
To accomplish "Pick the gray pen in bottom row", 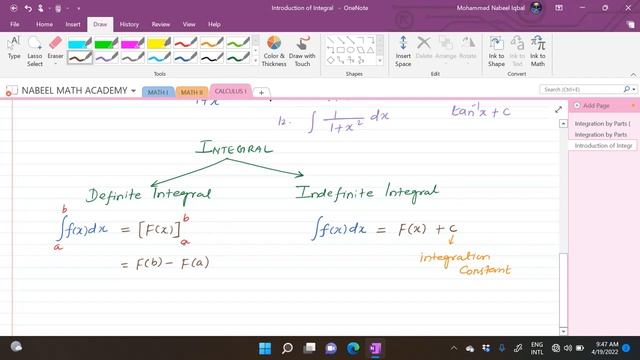I will pos(133,58).
